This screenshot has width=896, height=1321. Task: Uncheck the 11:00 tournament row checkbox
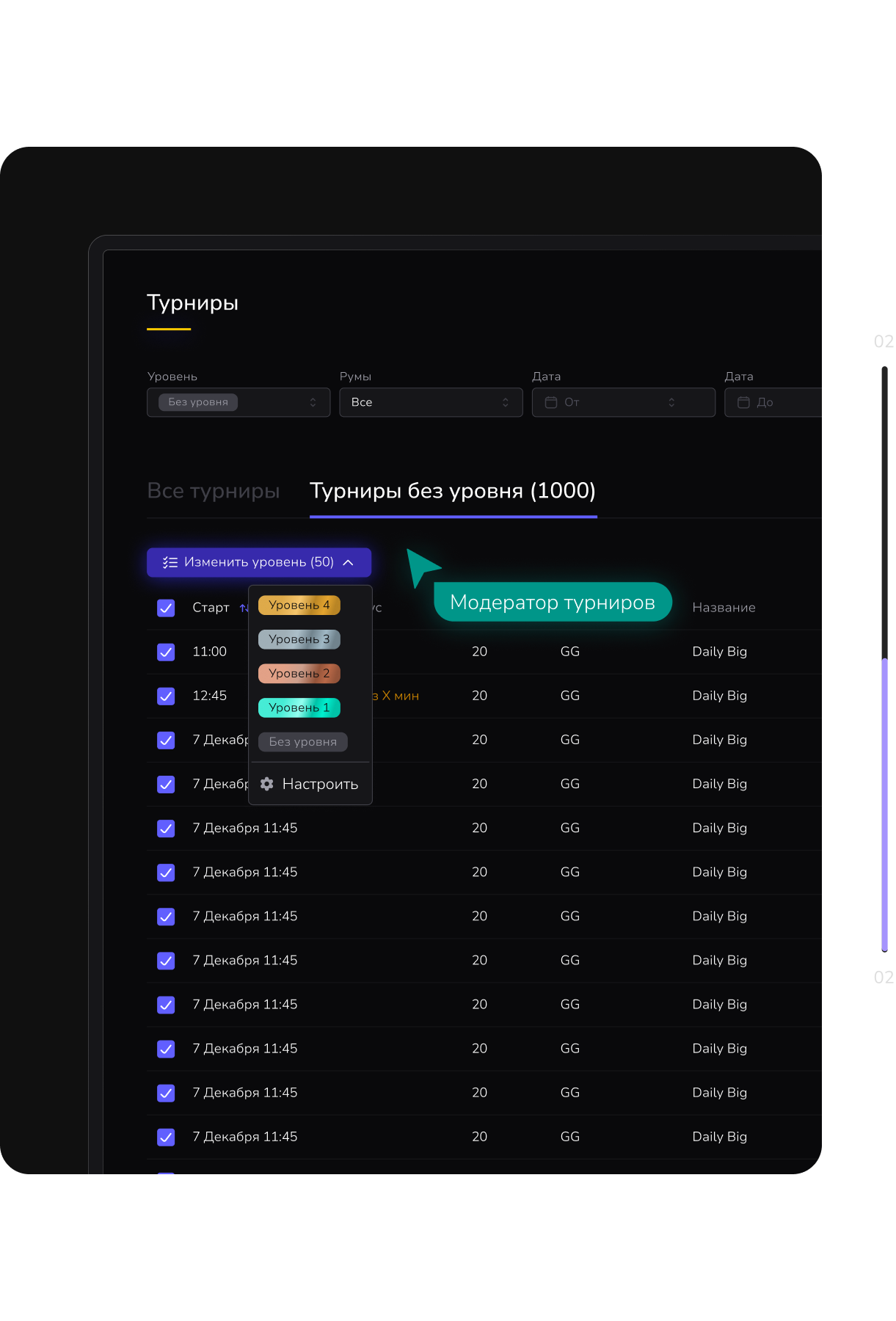166,652
